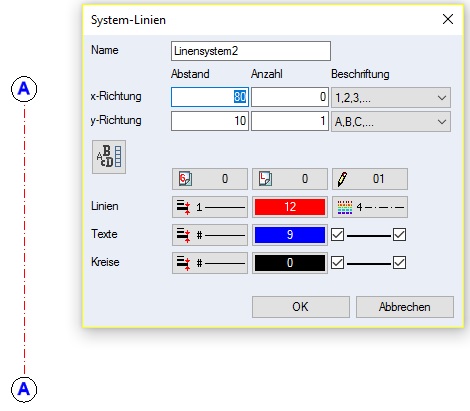
Task: Toggle the left checkbox in the Texte row
Action: [337, 235]
